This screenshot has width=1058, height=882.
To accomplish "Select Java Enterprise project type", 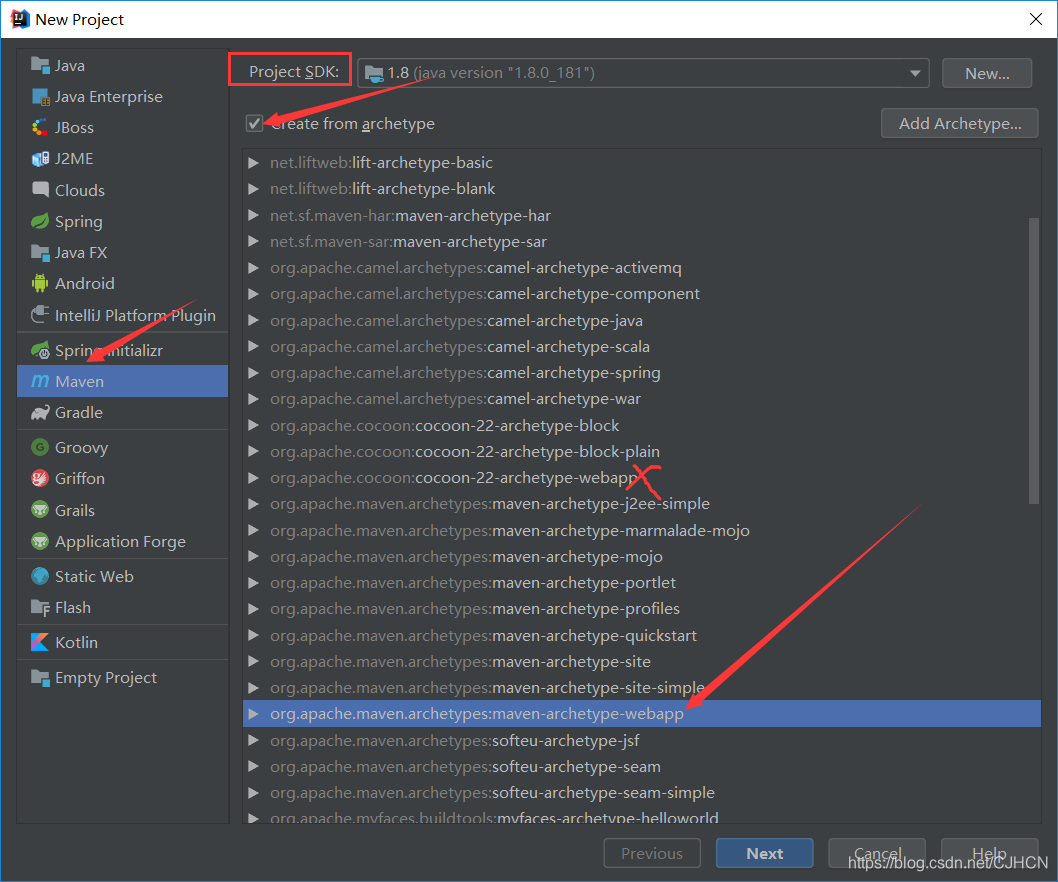I will pyautogui.click(x=122, y=97).
